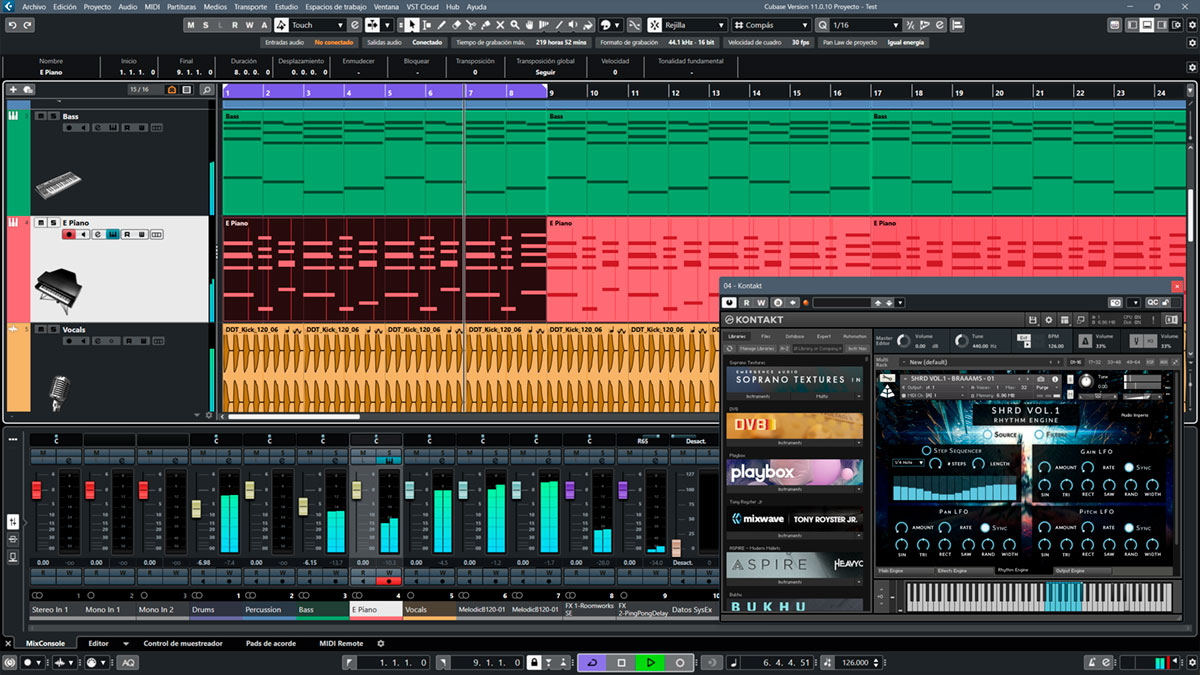The image size is (1200, 675).
Task: Switch to the MixConsole tab
Action: point(45,644)
